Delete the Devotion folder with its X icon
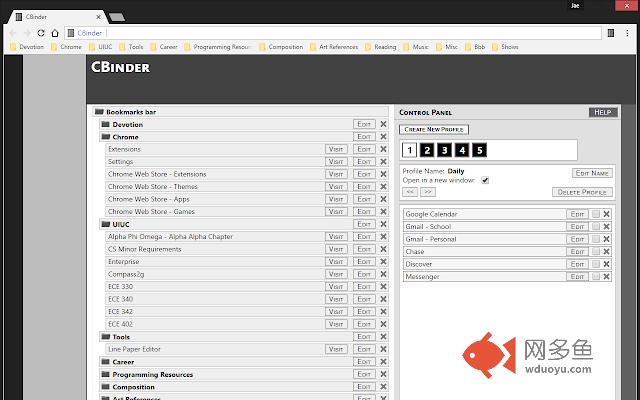 (383, 125)
